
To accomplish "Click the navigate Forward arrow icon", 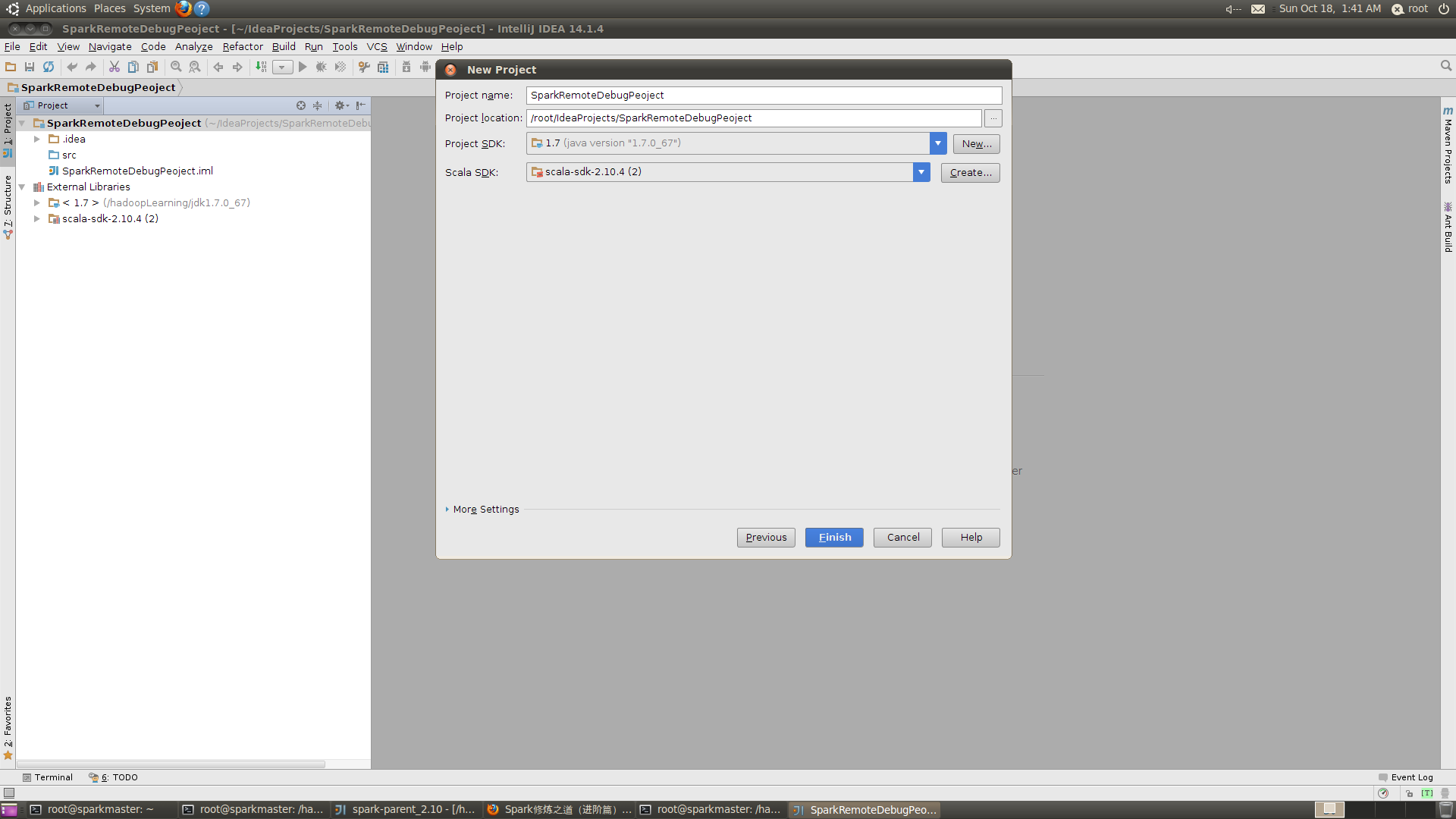I will point(237,67).
